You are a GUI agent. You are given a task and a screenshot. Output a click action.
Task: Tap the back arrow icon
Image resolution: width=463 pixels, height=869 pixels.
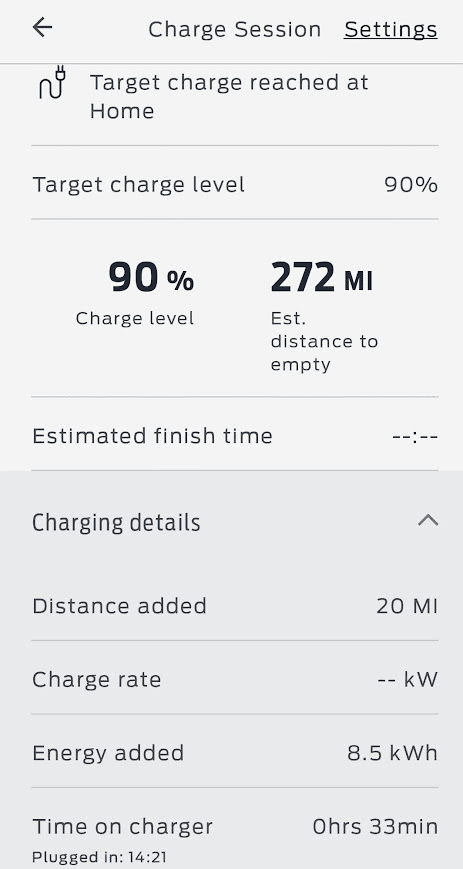tap(42, 27)
